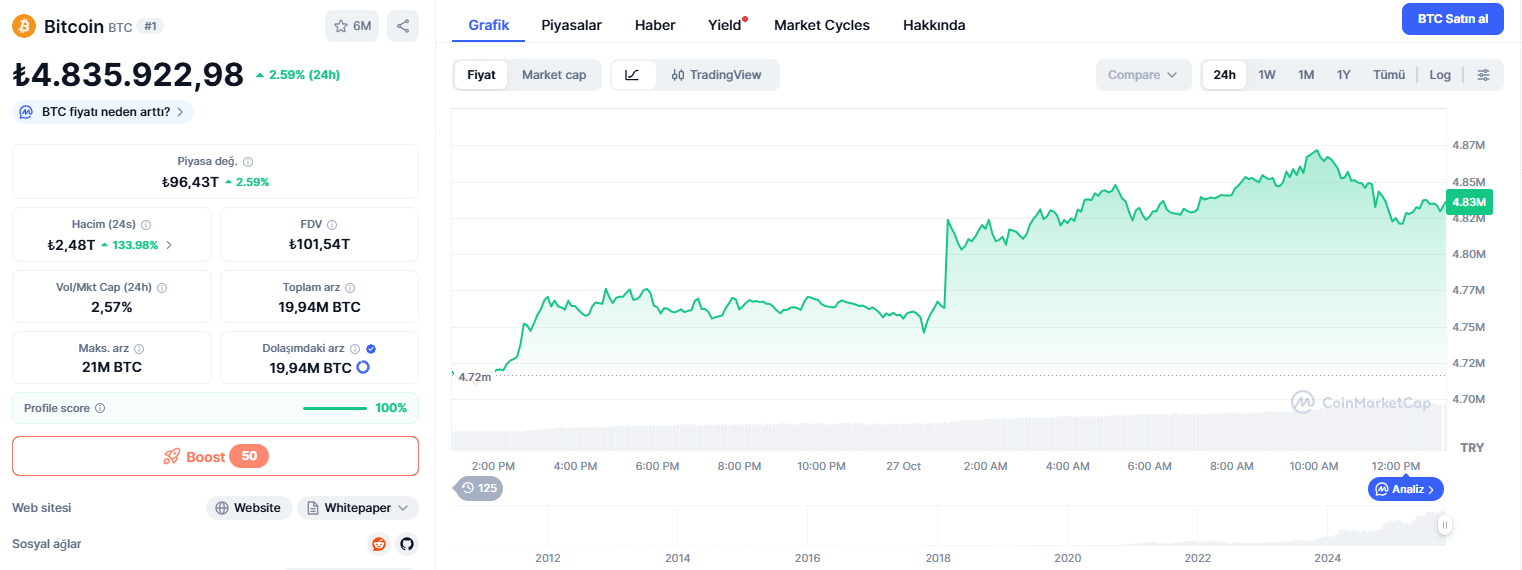Open the GitHub social link icon

[x=406, y=544]
